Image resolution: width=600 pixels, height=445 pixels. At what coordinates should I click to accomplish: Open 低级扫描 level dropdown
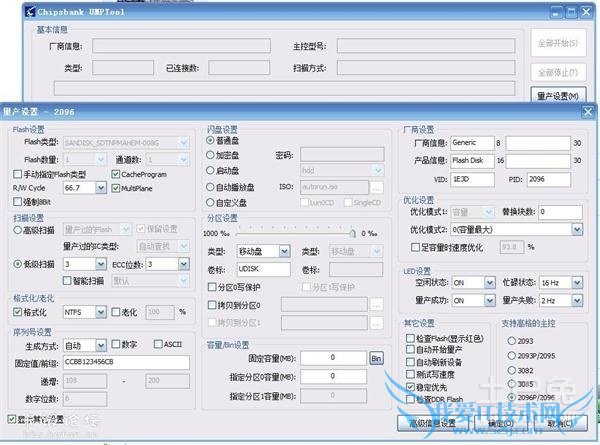tap(101, 264)
